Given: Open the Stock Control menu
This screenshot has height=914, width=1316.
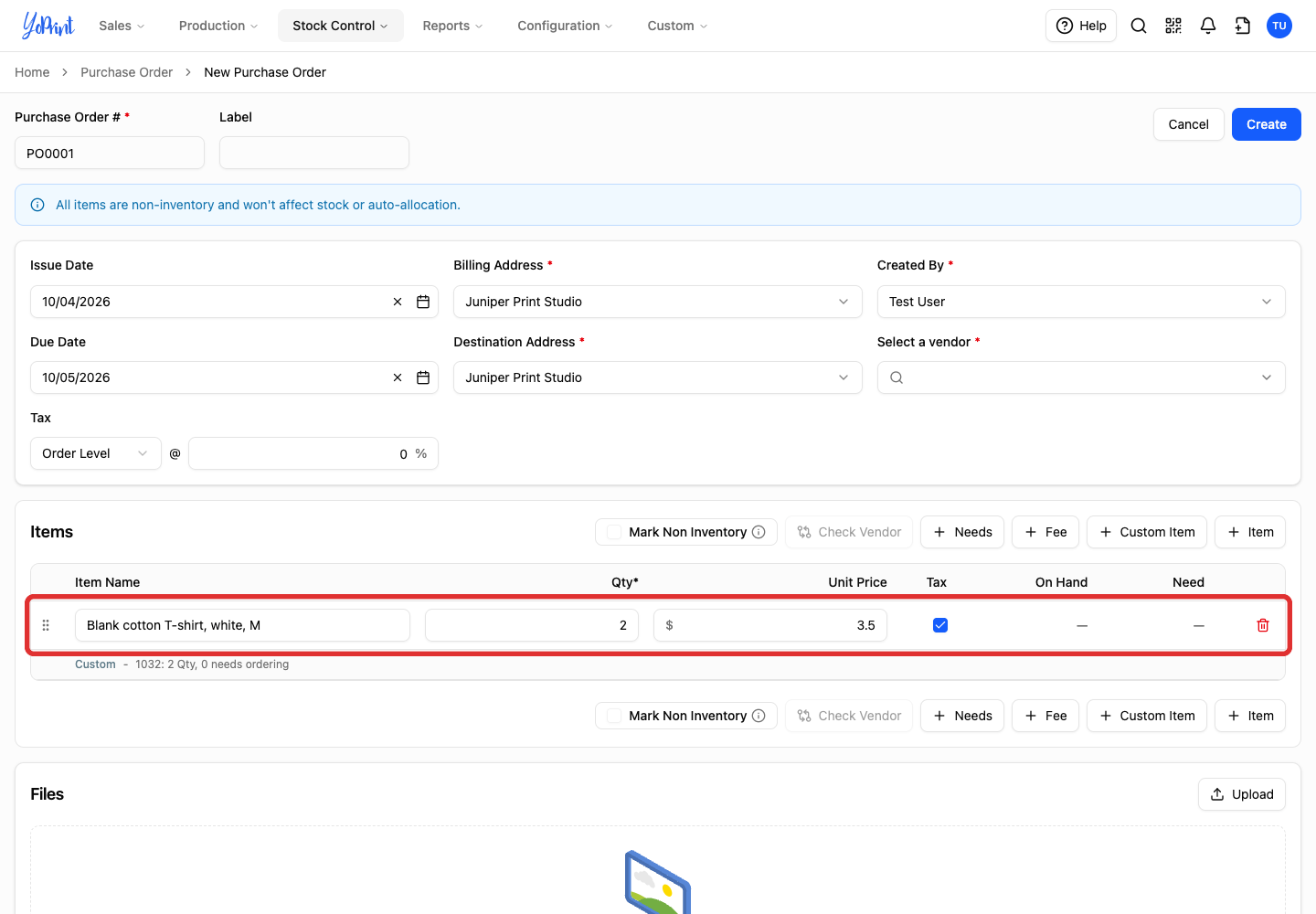Looking at the screenshot, I should tap(341, 26).
